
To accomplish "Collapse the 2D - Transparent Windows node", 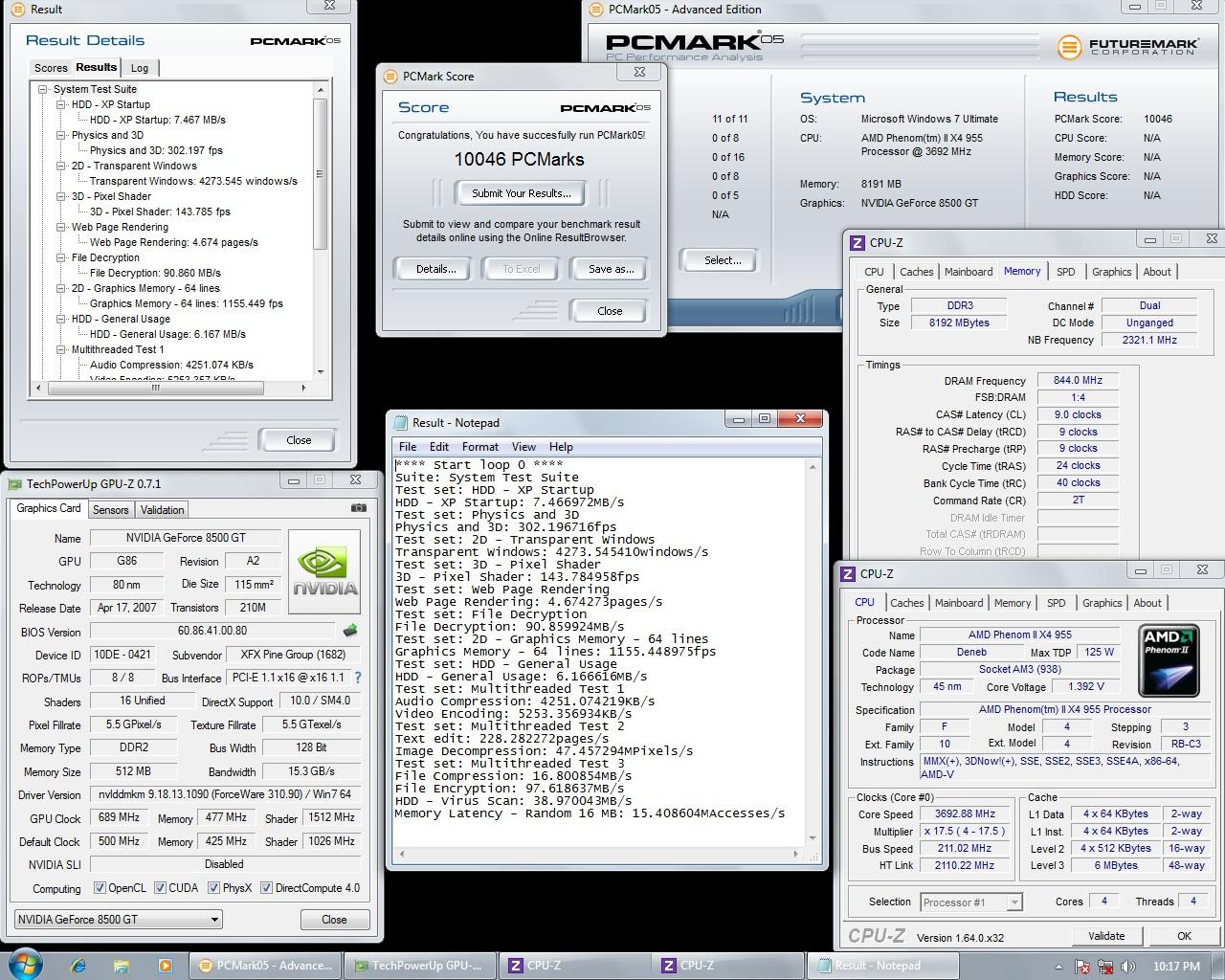I will [61, 166].
